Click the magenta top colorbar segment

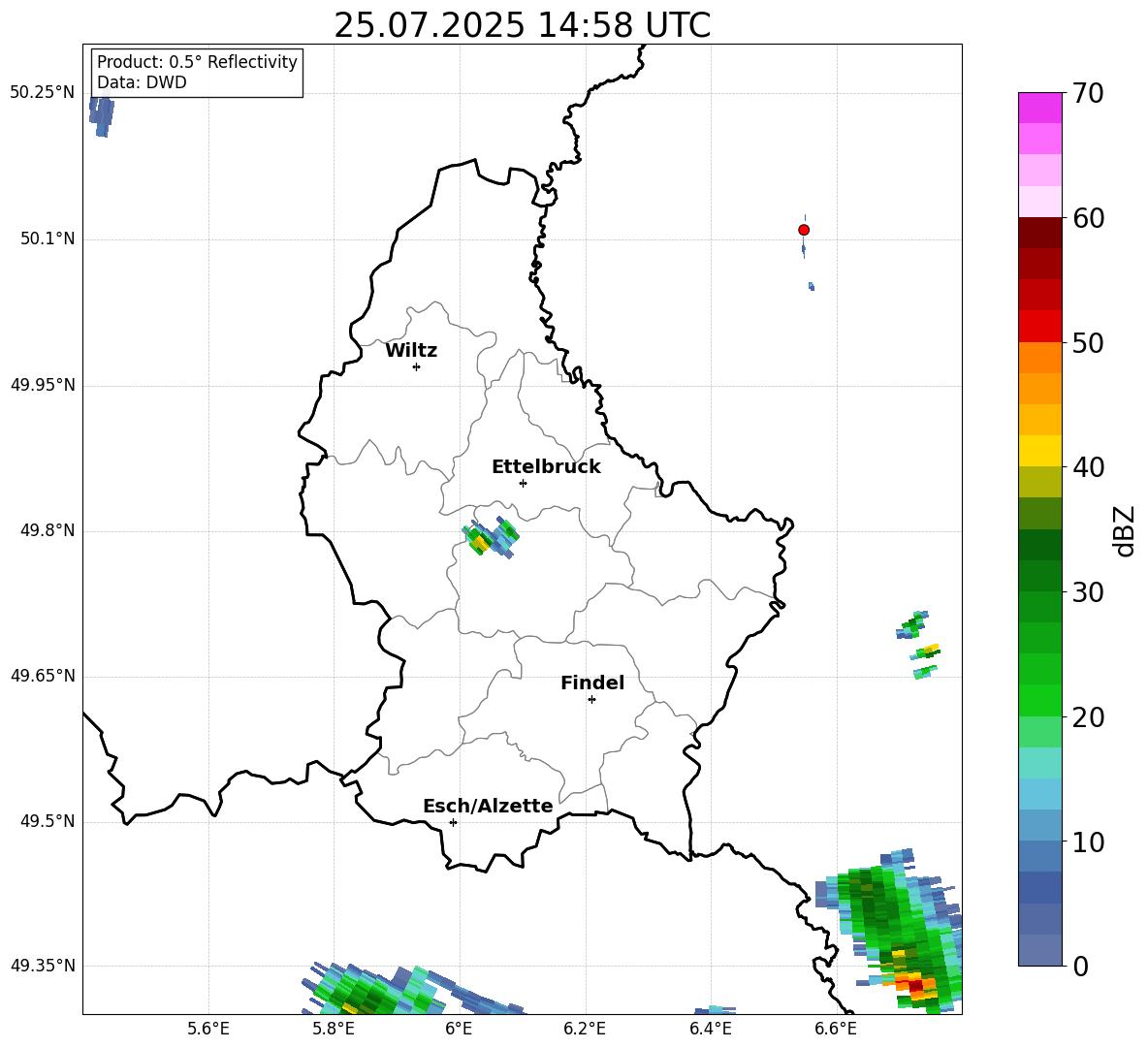(1039, 108)
